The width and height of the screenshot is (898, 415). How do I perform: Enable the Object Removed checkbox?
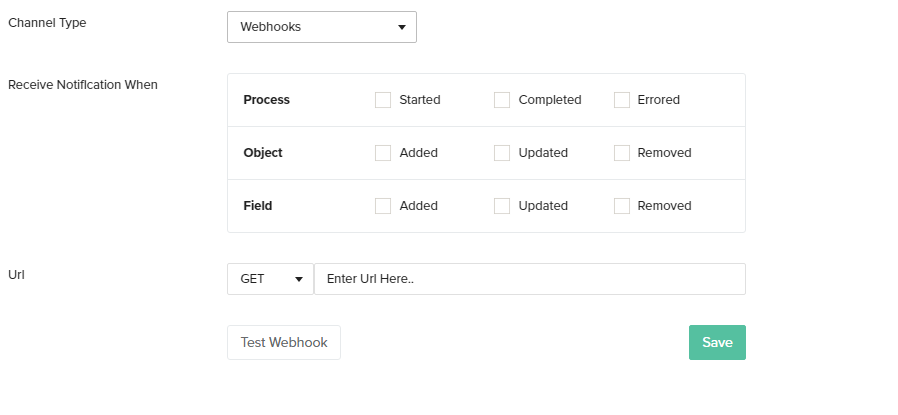pyautogui.click(x=622, y=153)
